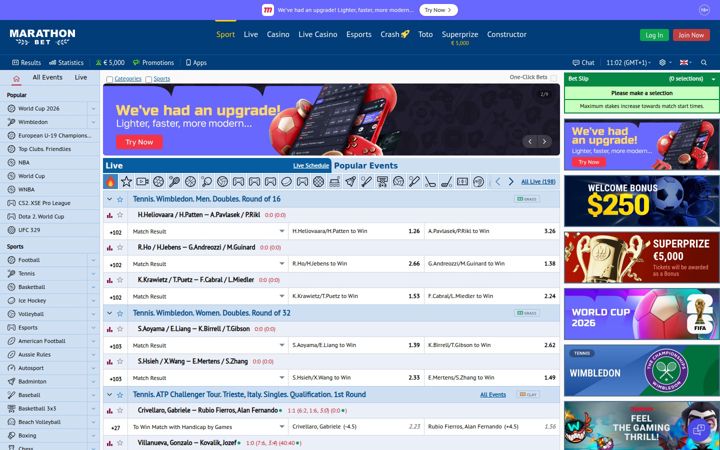Open the search magnifier icon in the header
The width and height of the screenshot is (720, 450).
coord(704,62)
